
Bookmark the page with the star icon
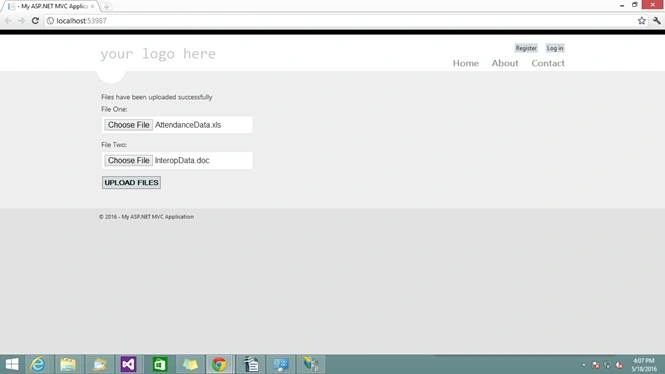(x=642, y=21)
